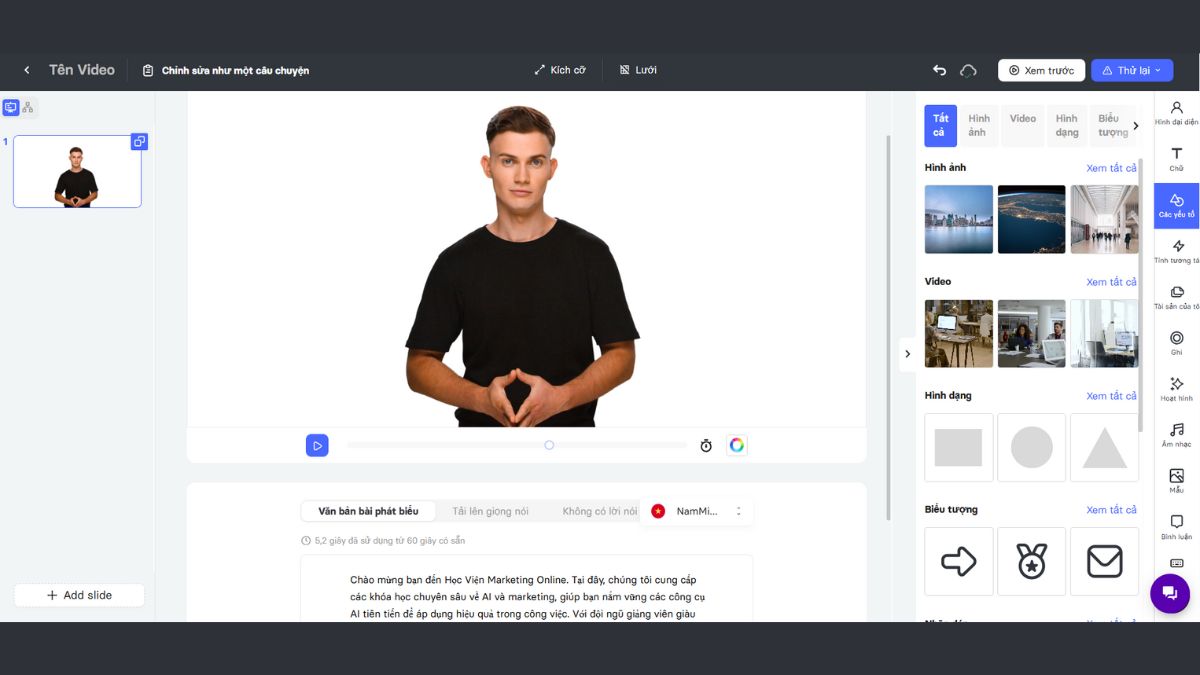This screenshot has width=1200, height=675.
Task: Switch to slide list view
Action: pyautogui.click(x=11, y=107)
